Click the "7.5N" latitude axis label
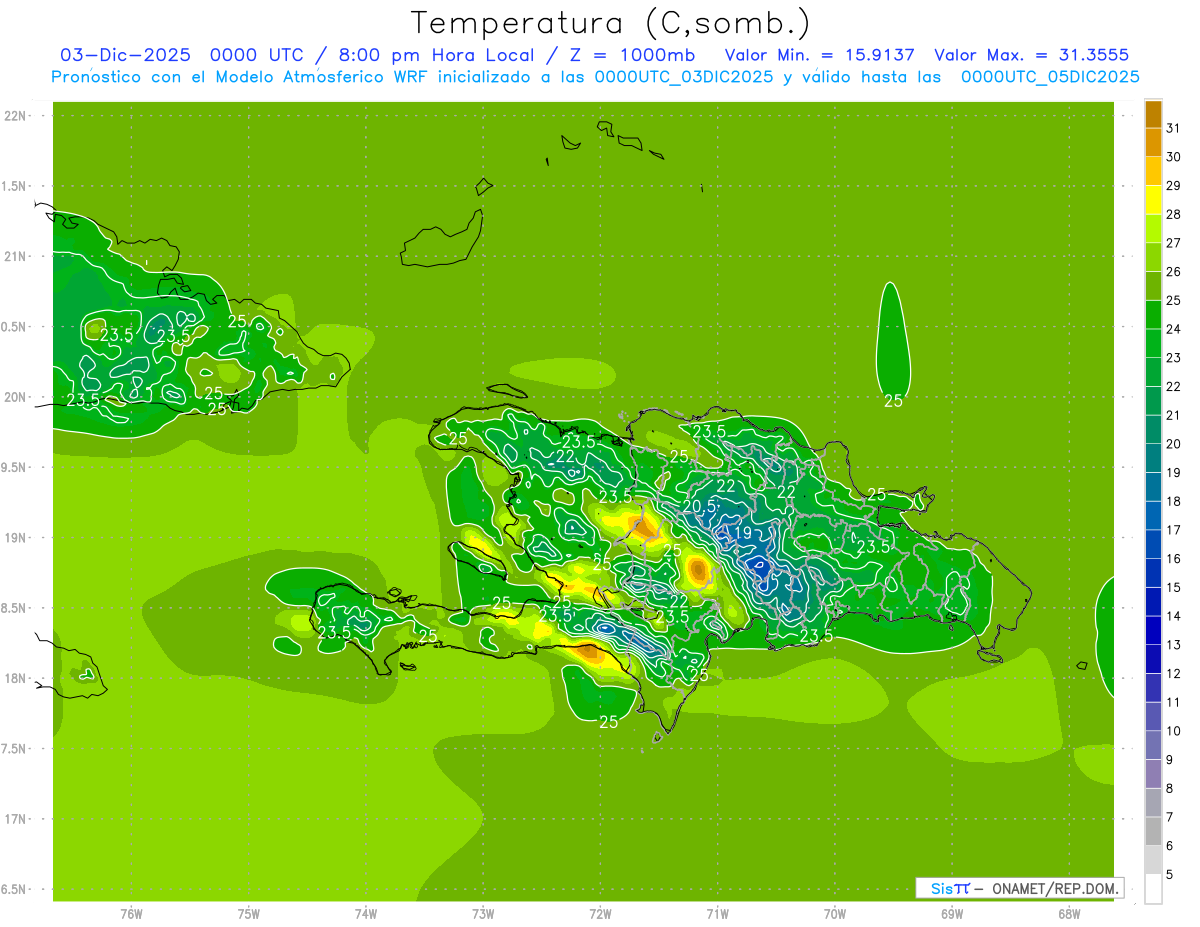Image resolution: width=1200 pixels, height=927 pixels. coord(12,749)
